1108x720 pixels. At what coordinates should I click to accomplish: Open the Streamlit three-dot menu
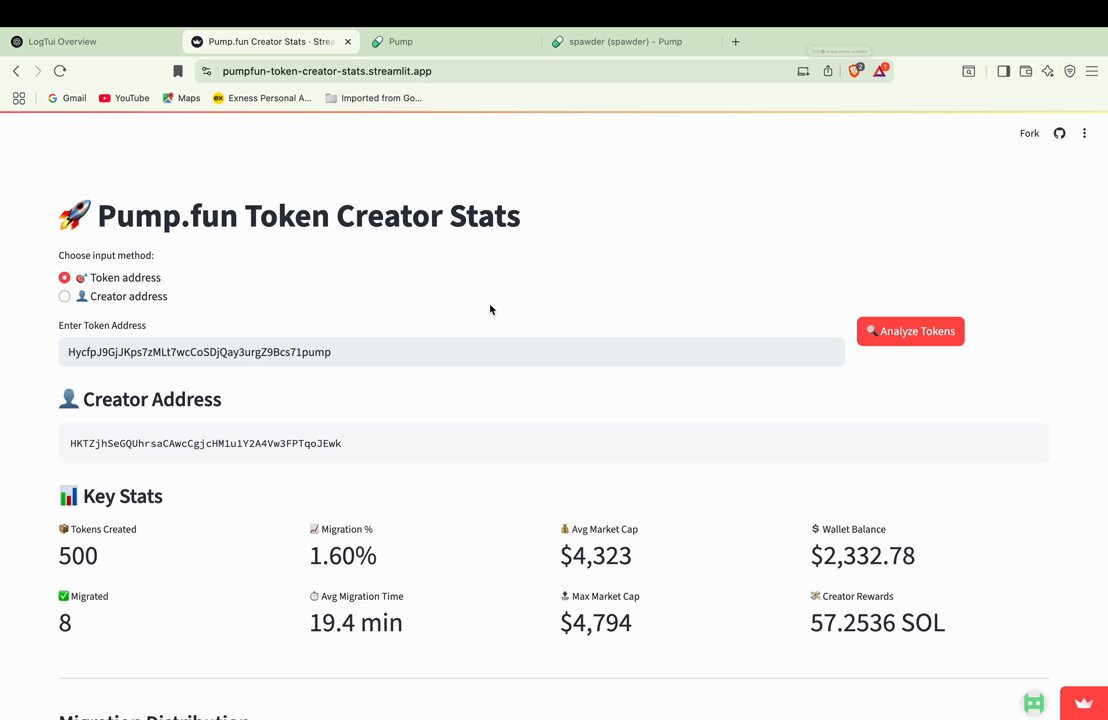click(x=1084, y=133)
